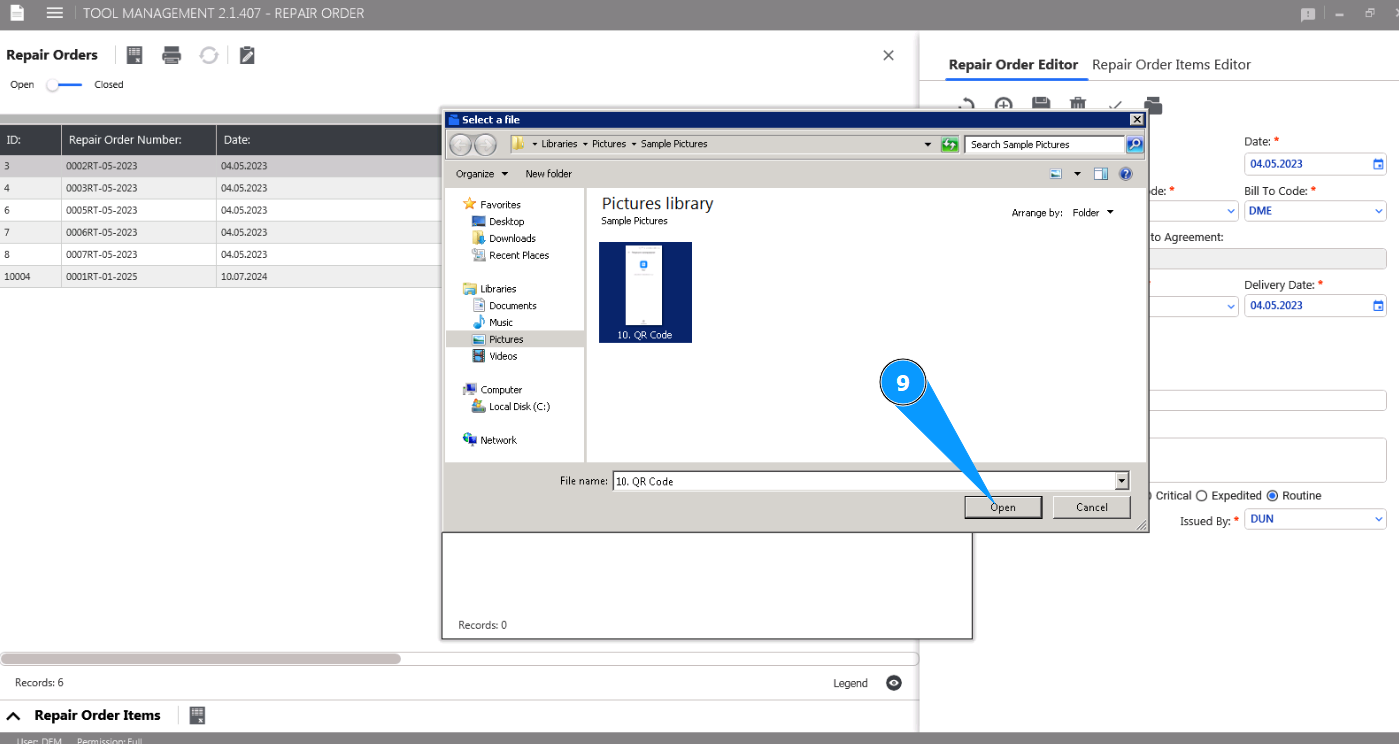The width and height of the screenshot is (1399, 744).
Task: Open the File name dropdown arrow
Action: click(x=1121, y=481)
